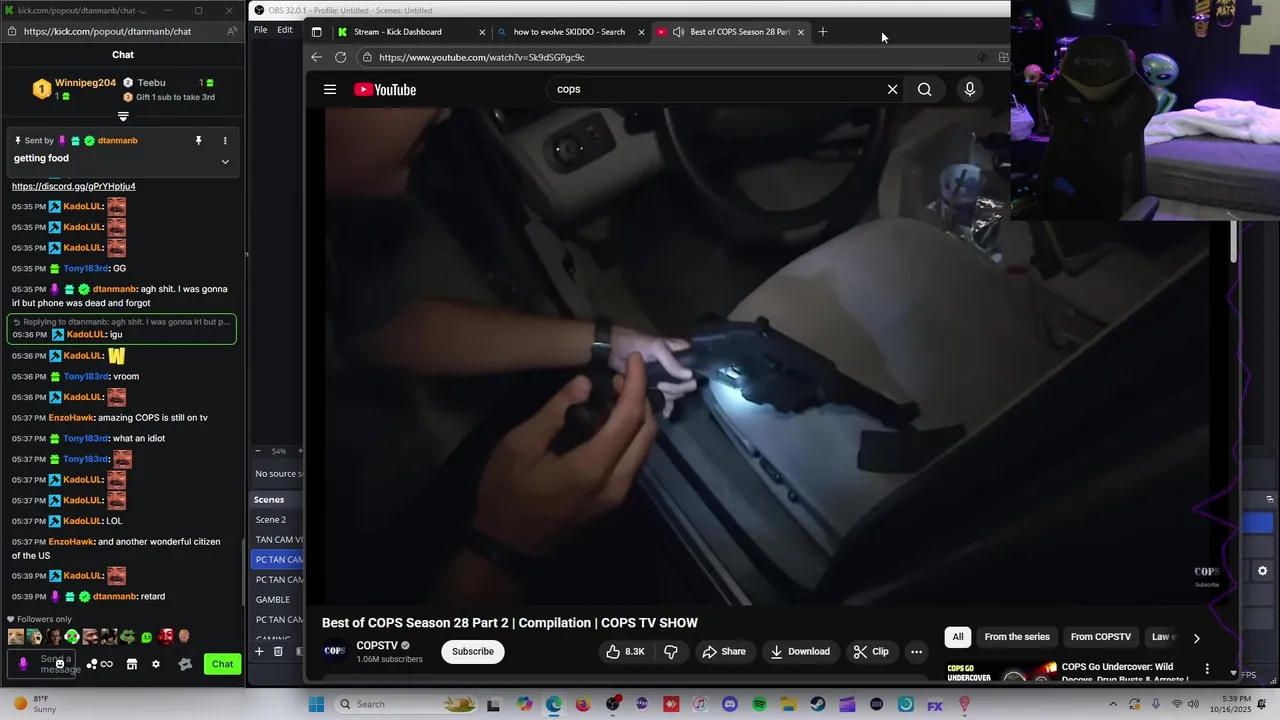Open the browser tab actions menu icon

316,32
